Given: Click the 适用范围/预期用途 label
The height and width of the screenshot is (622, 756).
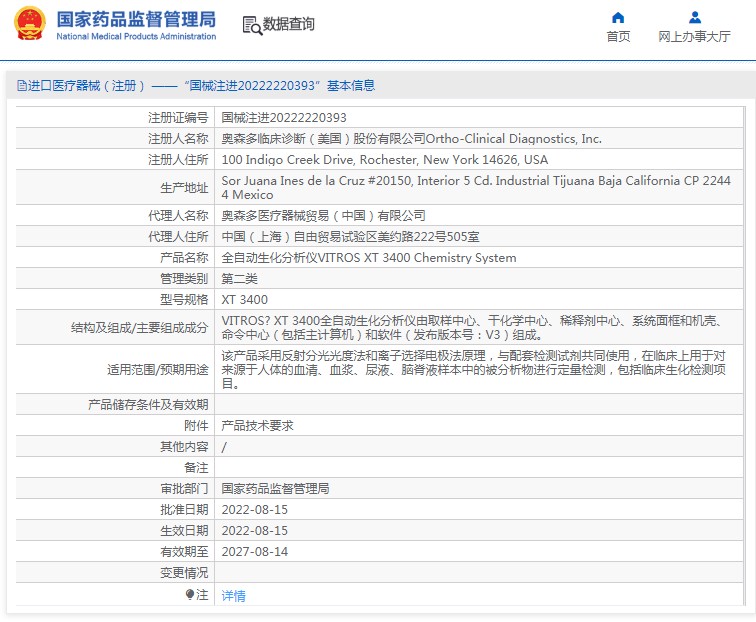Looking at the screenshot, I should (158, 369).
